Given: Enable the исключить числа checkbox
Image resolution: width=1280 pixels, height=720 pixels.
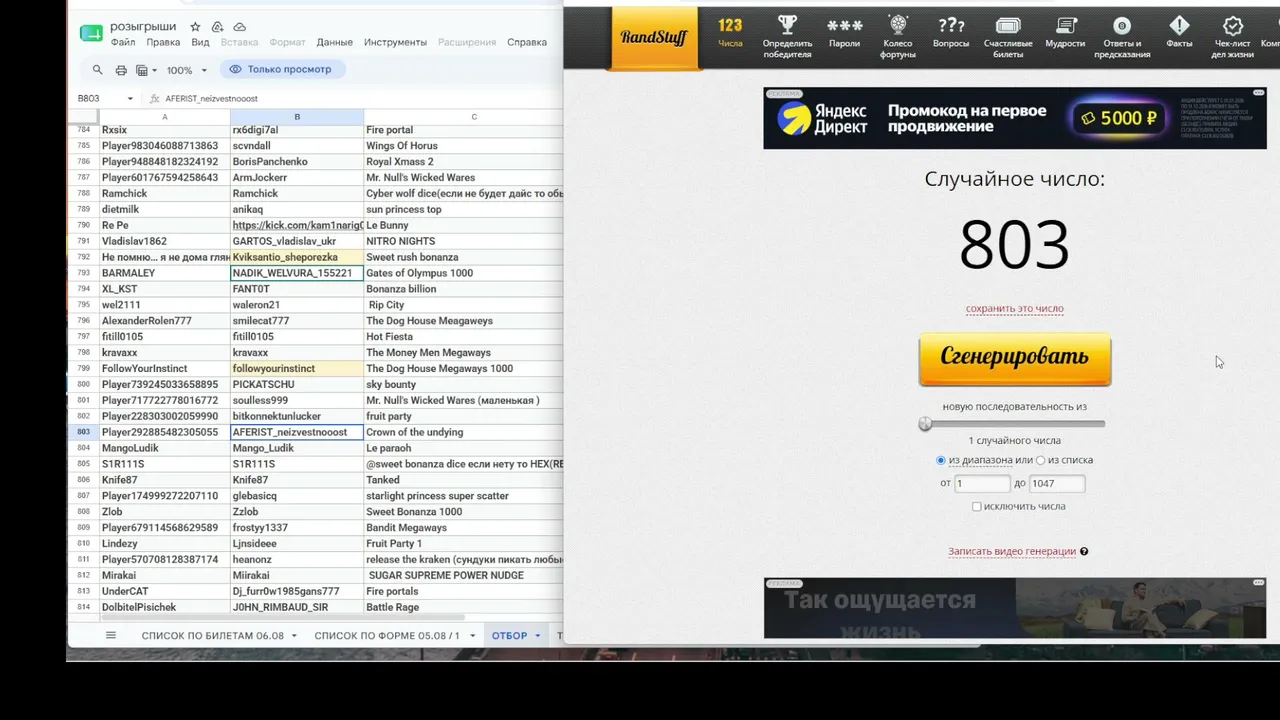Looking at the screenshot, I should coord(976,507).
